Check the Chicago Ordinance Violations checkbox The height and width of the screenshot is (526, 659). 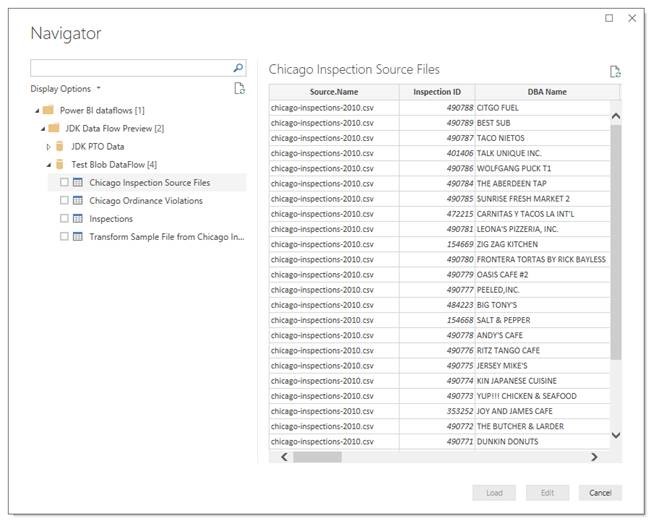pyautogui.click(x=64, y=200)
